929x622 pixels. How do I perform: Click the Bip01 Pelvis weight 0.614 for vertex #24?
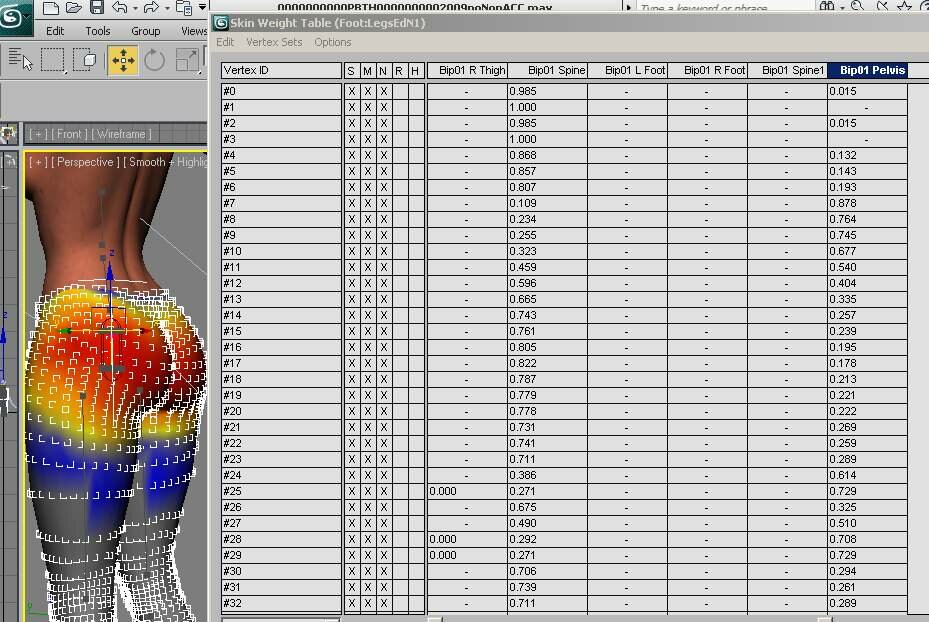[x=867, y=475]
